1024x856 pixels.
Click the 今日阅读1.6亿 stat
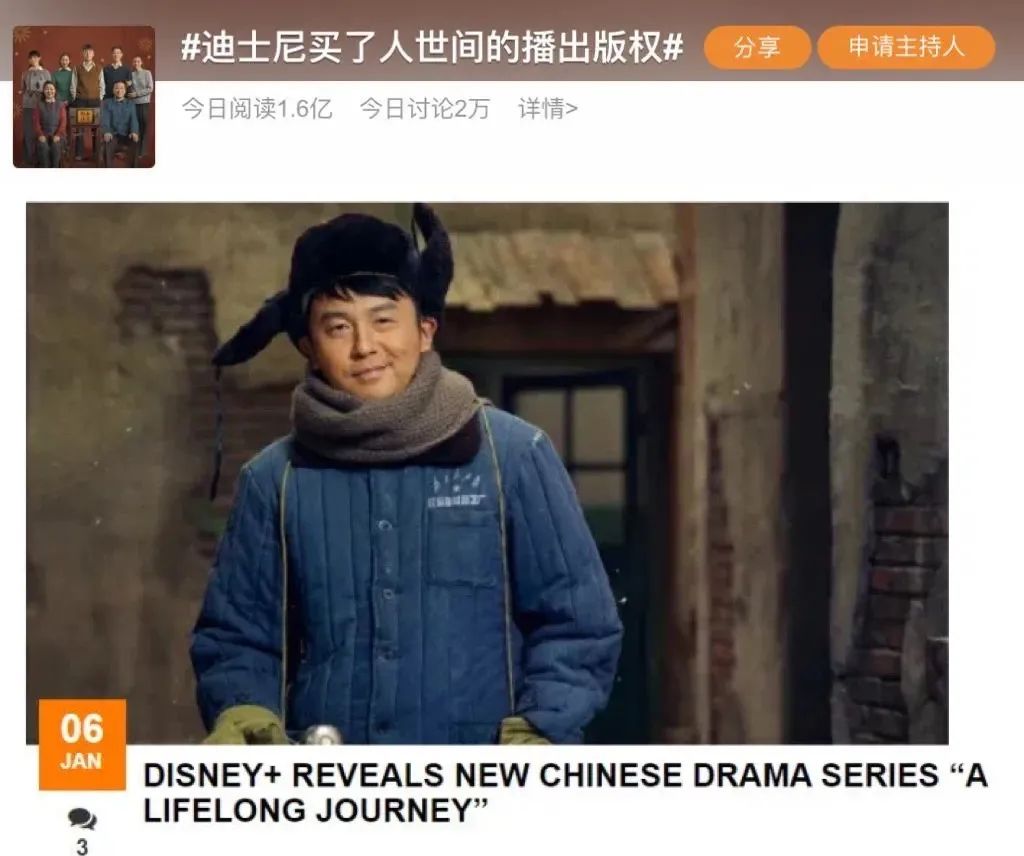[x=257, y=108]
